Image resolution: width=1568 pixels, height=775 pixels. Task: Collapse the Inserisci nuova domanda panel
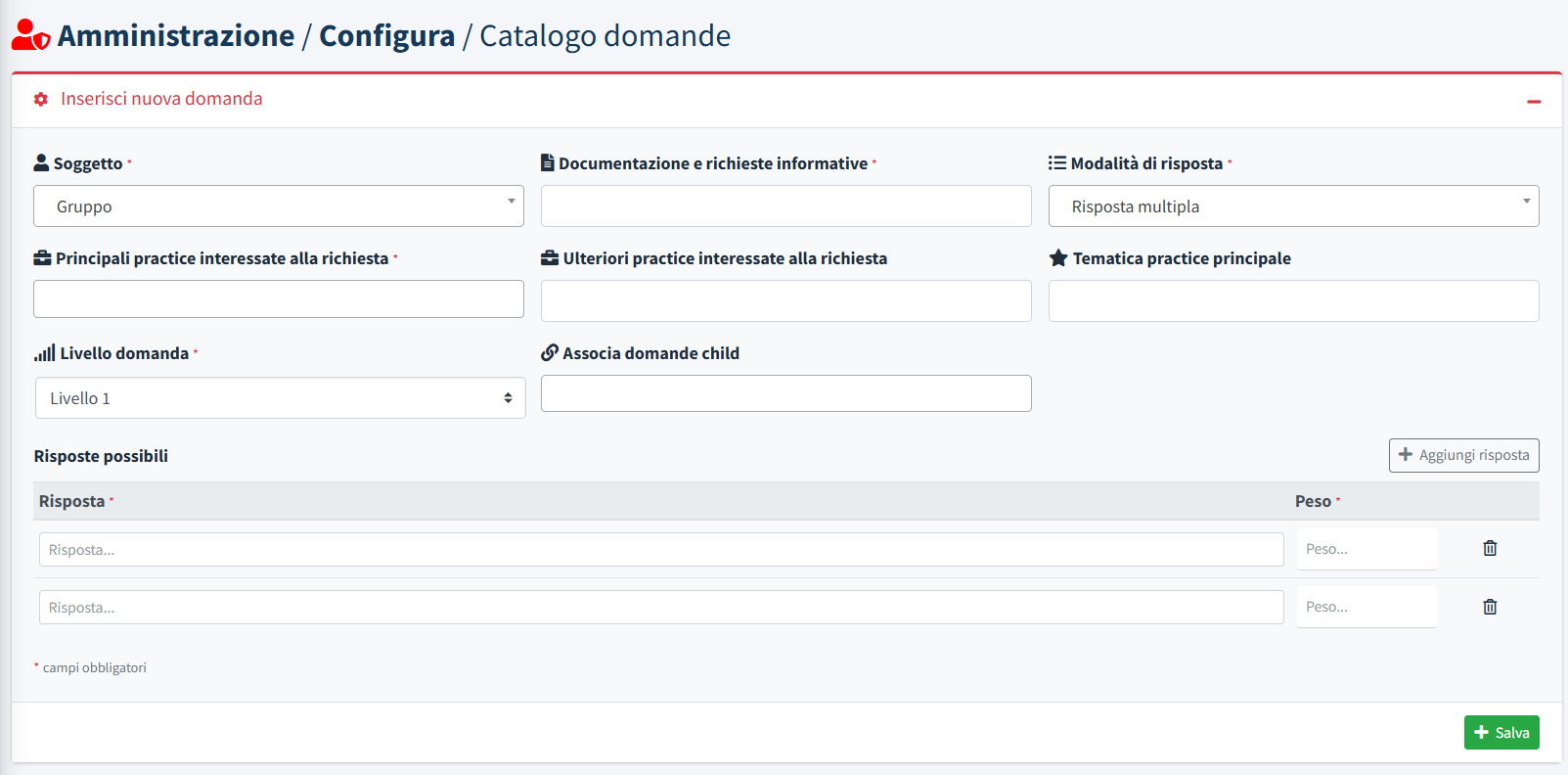pyautogui.click(x=1533, y=102)
